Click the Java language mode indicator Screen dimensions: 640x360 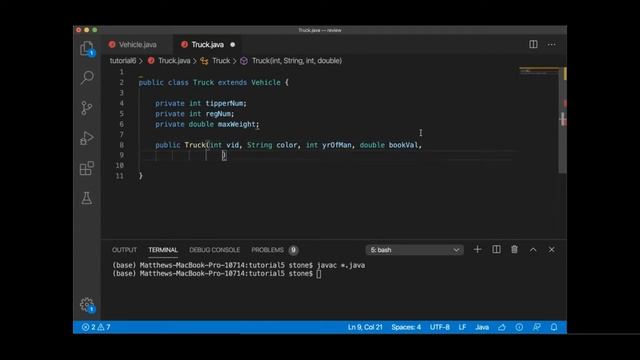click(482, 327)
